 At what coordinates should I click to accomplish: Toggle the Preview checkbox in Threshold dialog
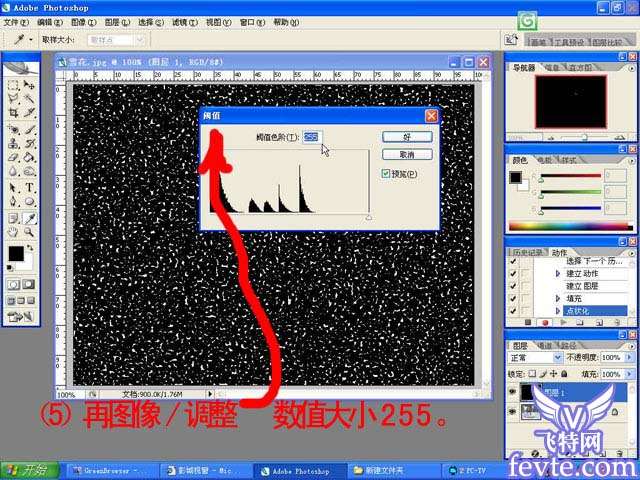(x=387, y=174)
